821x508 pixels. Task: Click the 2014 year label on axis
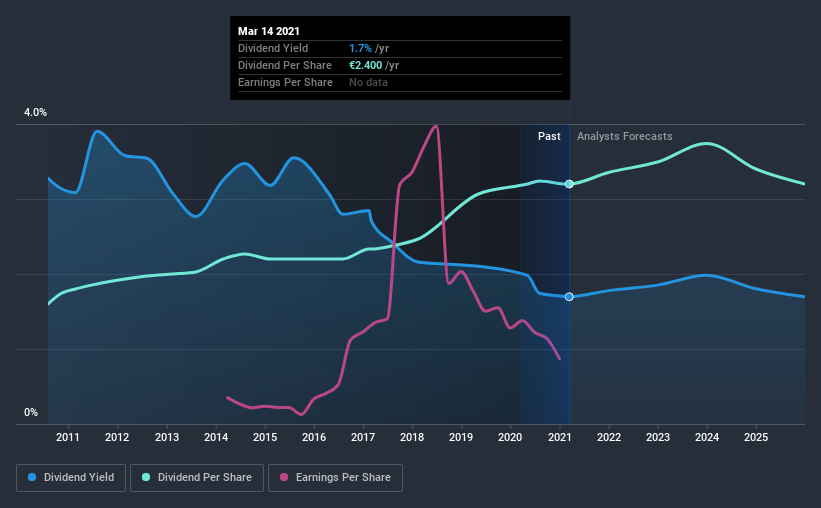(216, 437)
